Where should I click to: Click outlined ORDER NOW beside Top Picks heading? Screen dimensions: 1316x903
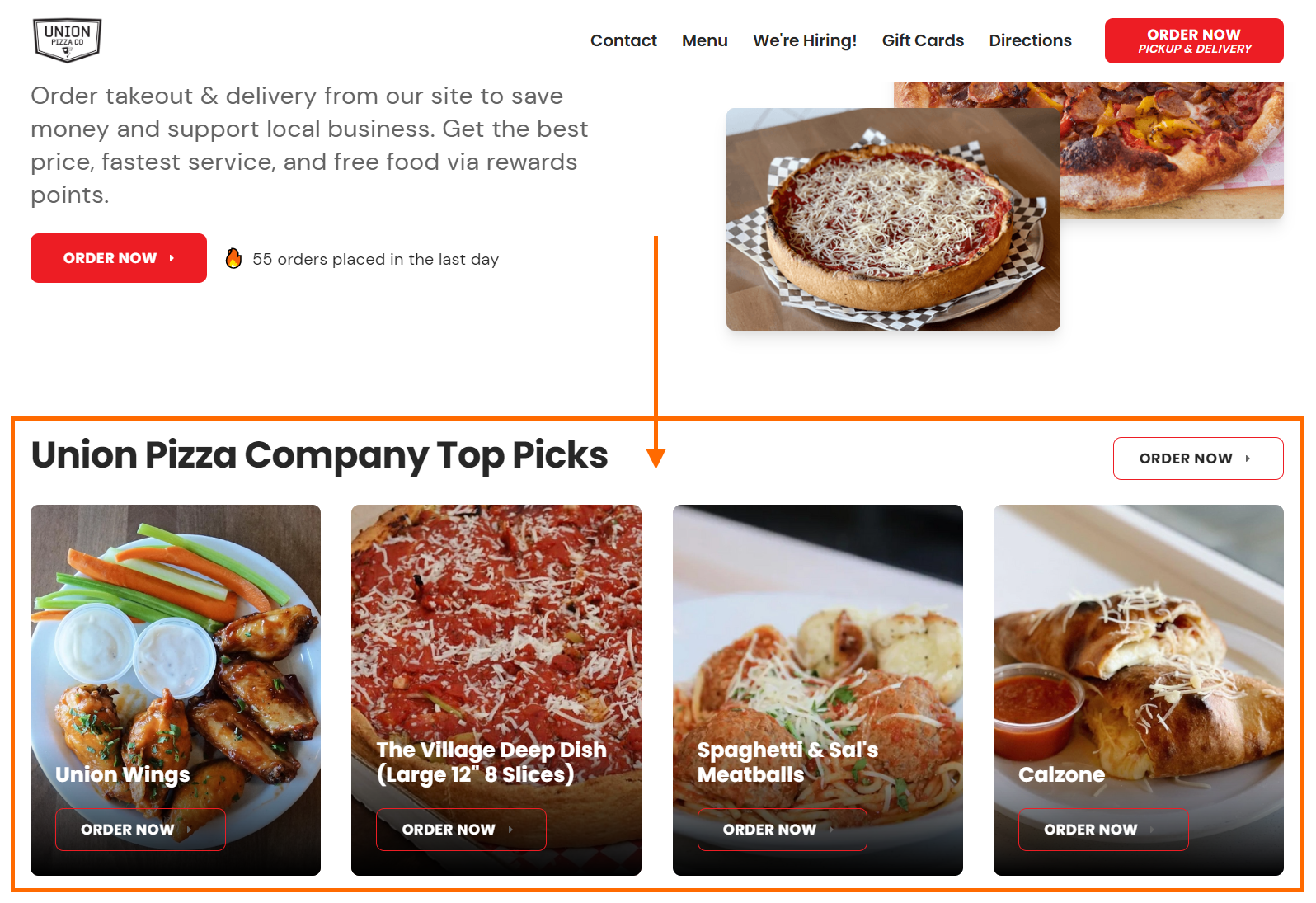(1198, 459)
